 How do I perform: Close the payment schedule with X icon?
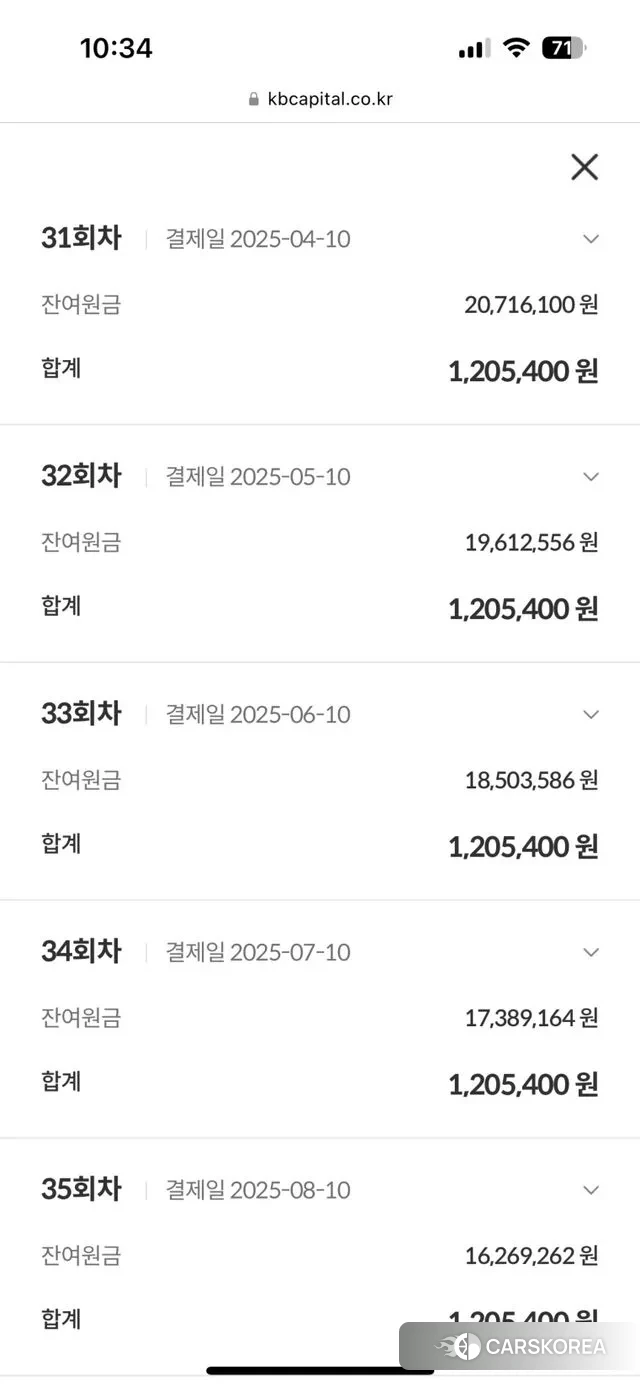tap(584, 167)
